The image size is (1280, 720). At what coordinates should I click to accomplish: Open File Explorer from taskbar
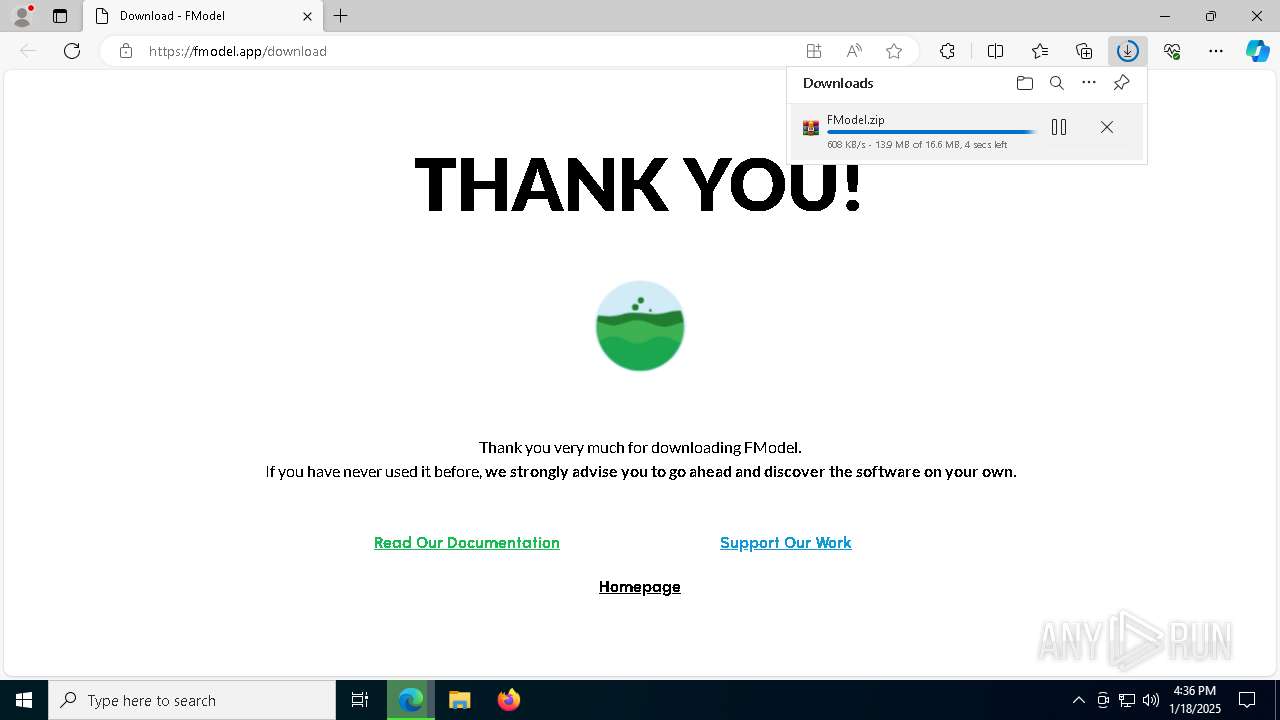coord(460,700)
